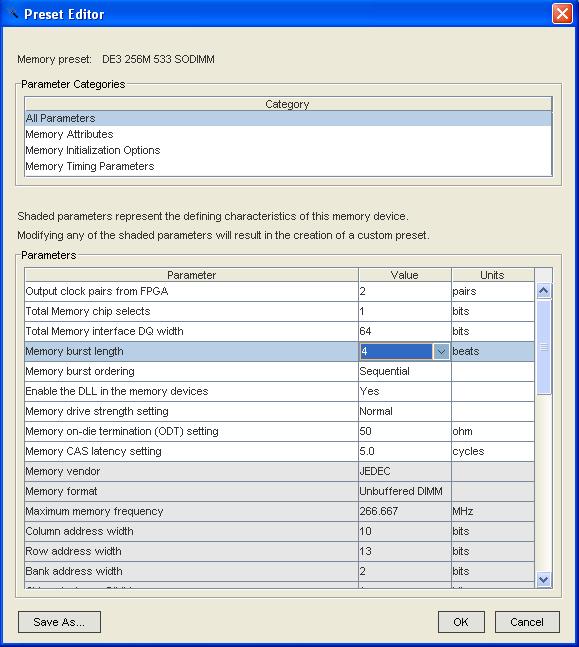Click the ohm units cell

pos(493,431)
